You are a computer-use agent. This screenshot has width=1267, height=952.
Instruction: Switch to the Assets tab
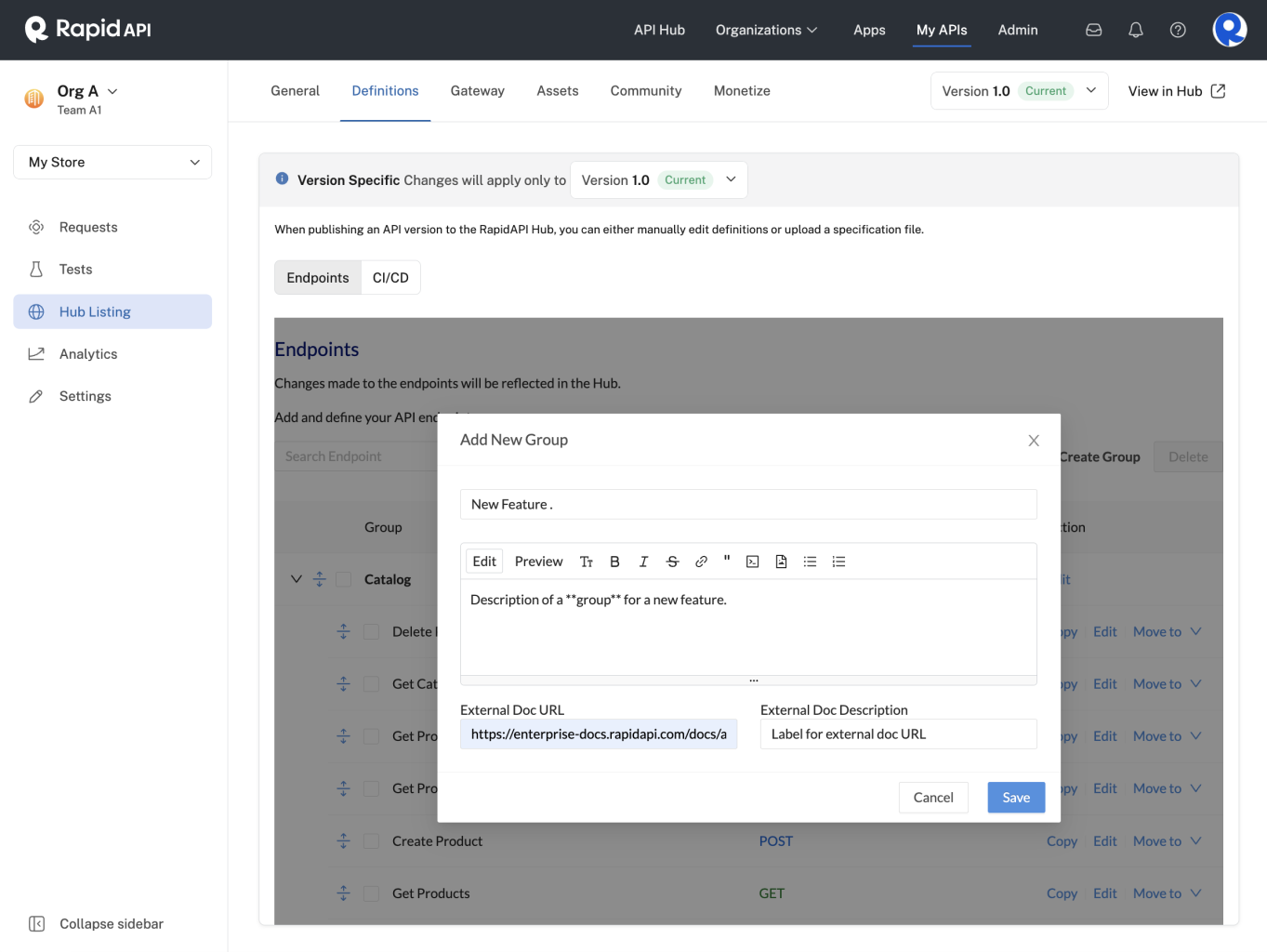click(x=557, y=91)
